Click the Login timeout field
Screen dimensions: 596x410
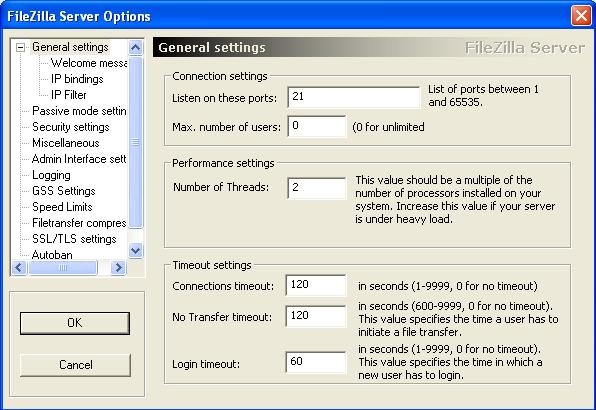pyautogui.click(x=315, y=362)
